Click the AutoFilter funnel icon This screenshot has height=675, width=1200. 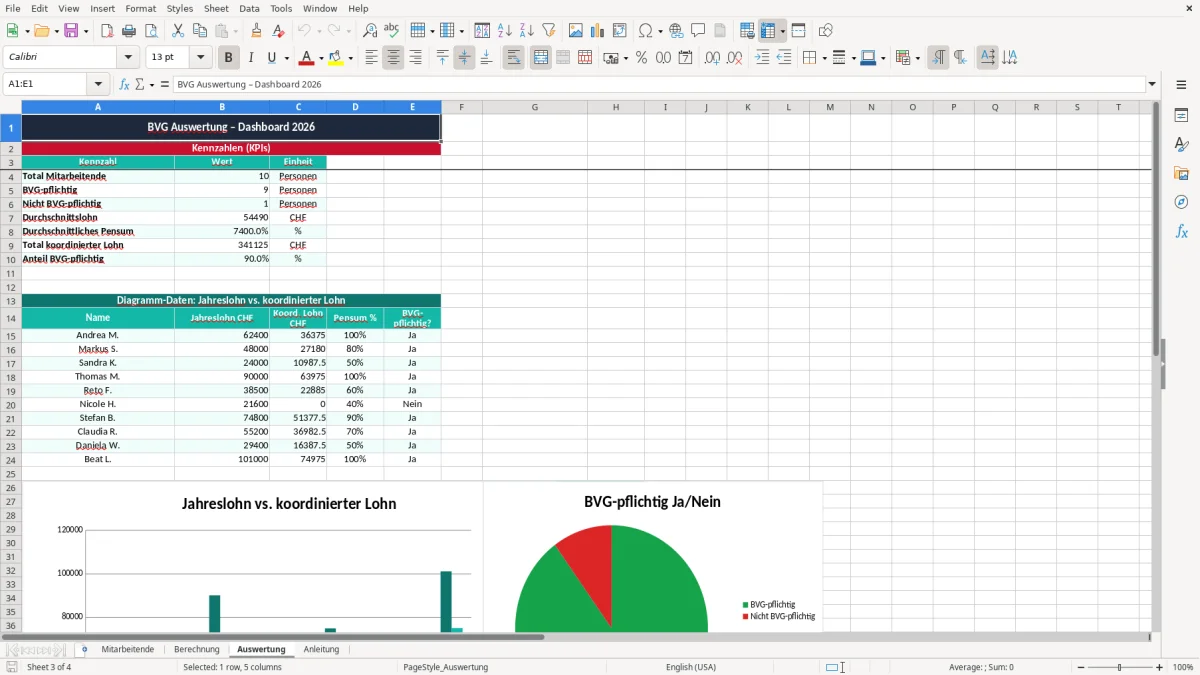(548, 31)
